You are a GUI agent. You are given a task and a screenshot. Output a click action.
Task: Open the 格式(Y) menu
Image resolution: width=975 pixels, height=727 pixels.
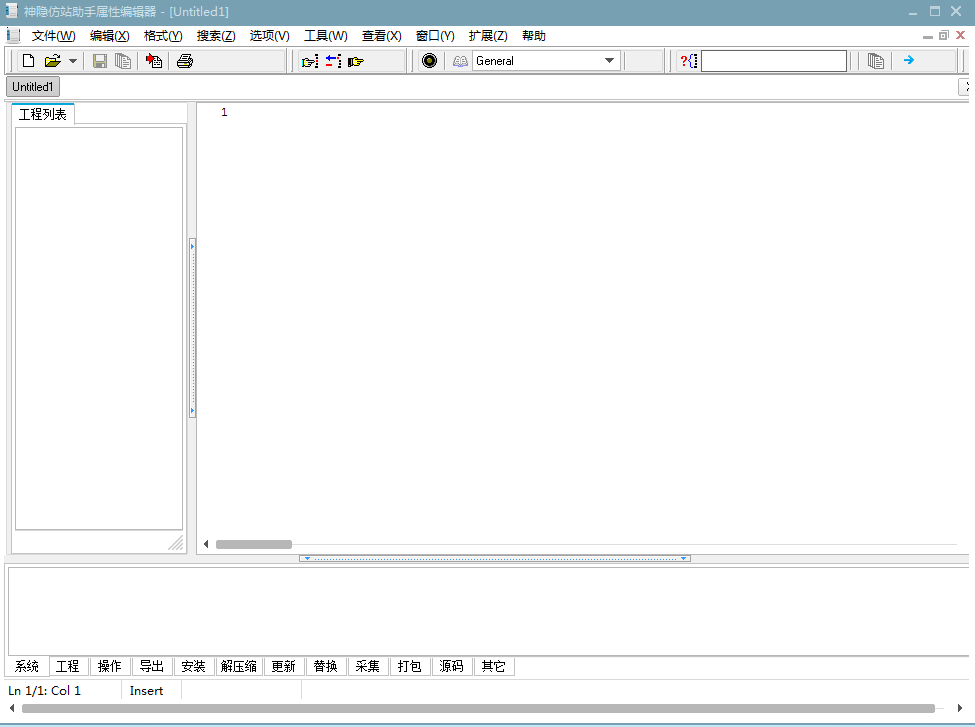click(163, 36)
